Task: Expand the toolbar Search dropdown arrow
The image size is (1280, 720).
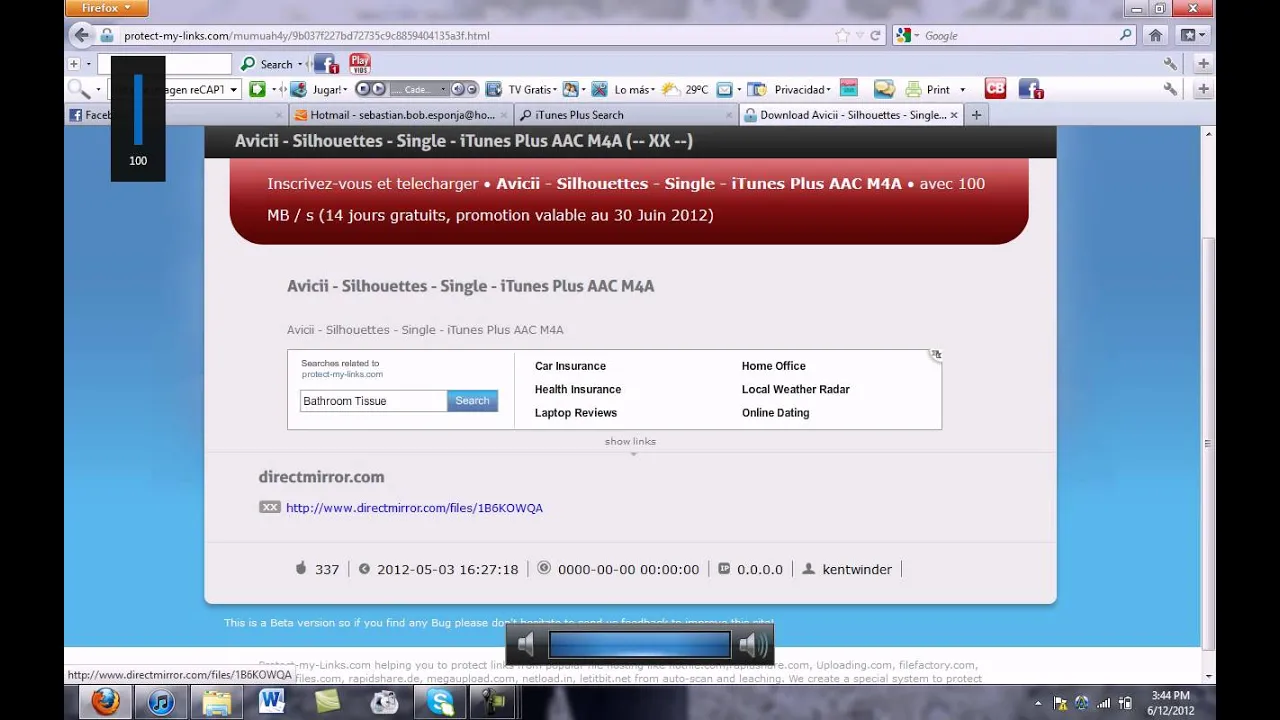Action: click(x=301, y=64)
